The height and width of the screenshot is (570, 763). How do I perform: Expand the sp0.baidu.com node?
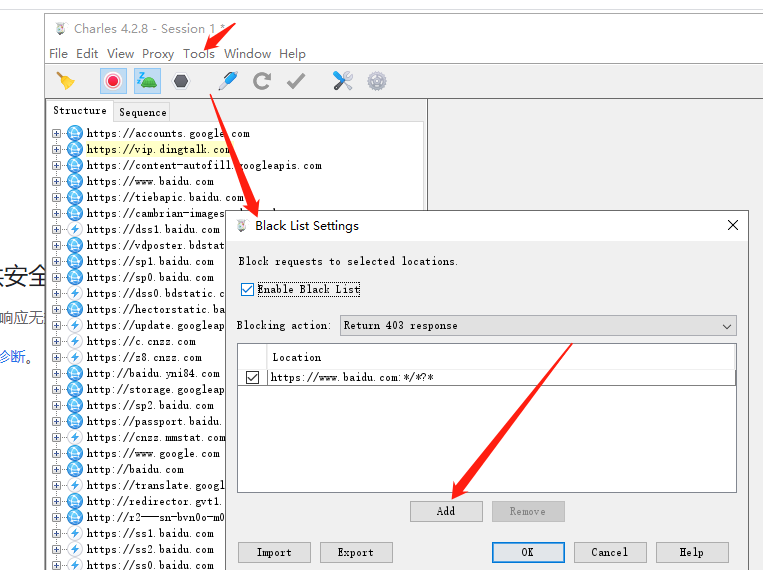pyautogui.click(x=56, y=277)
